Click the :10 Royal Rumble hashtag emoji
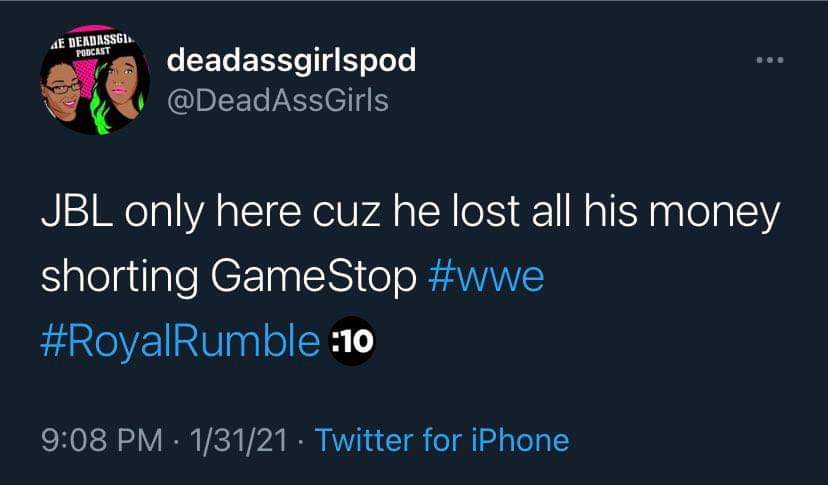Screen dimensions: 828x485 pos(352,341)
